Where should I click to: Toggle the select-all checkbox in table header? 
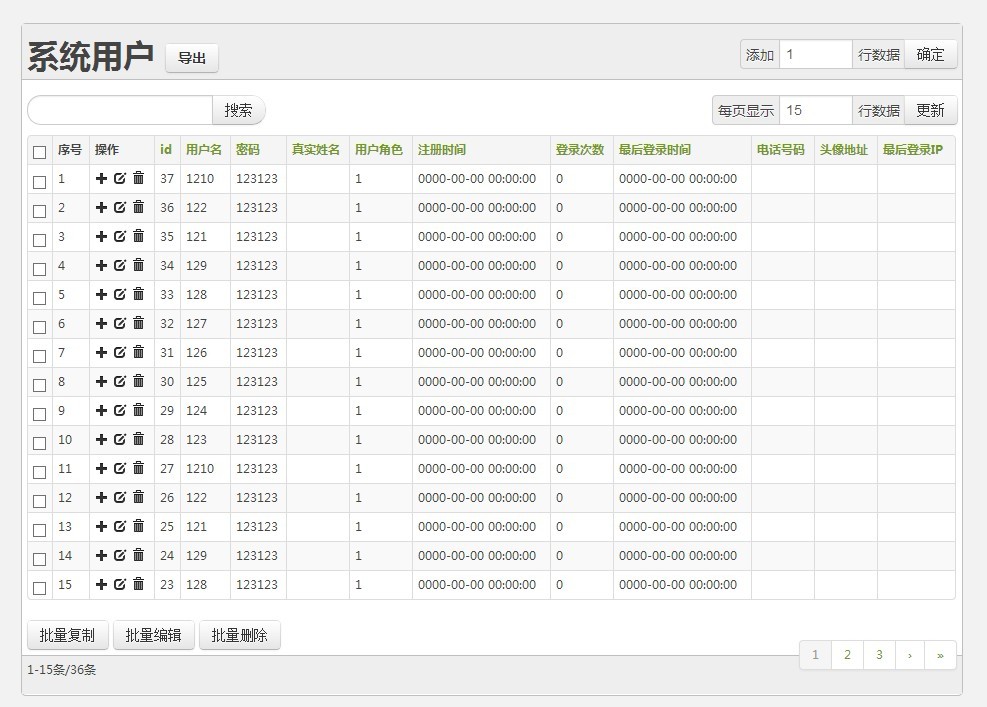coord(40,152)
